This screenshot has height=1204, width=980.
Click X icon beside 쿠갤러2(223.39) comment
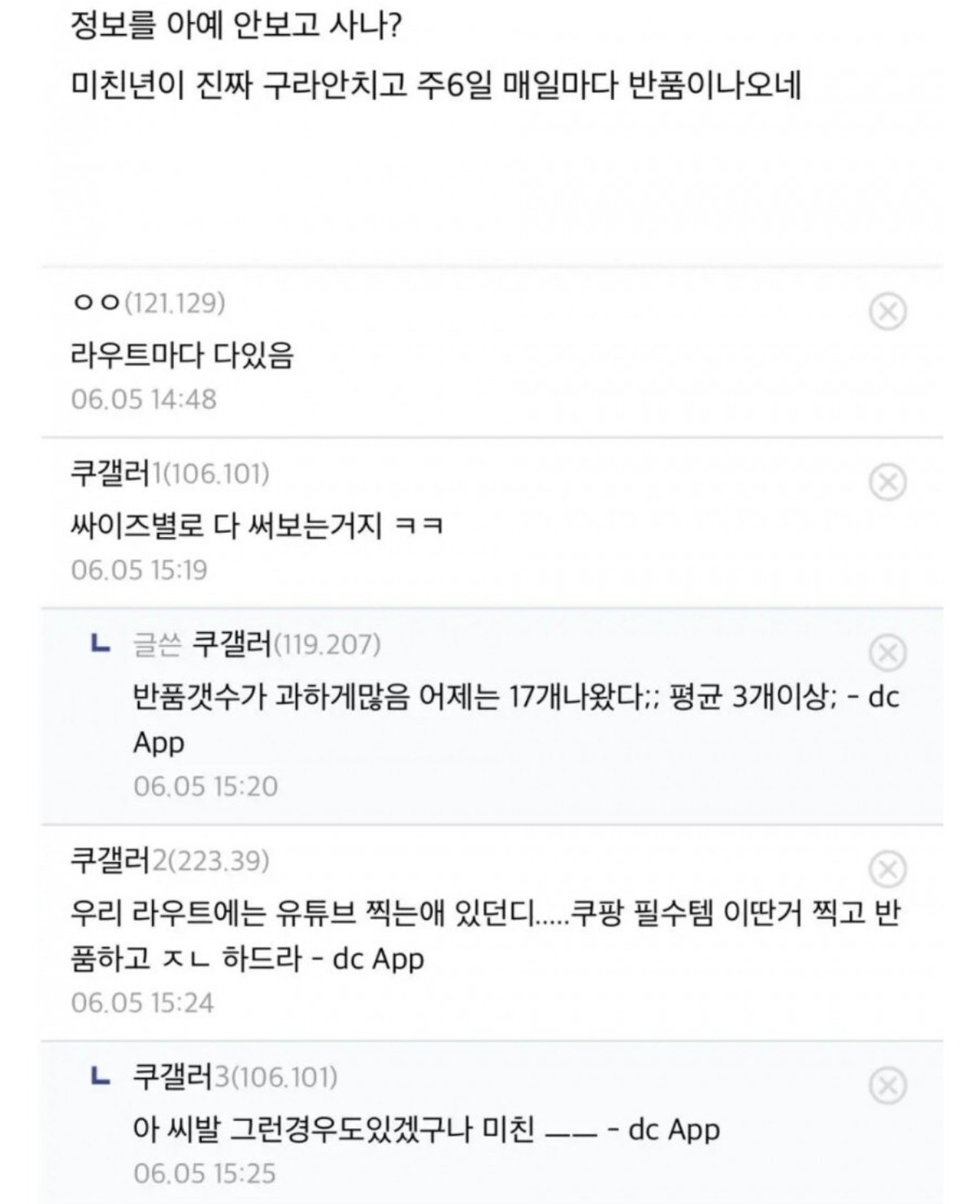pos(887,869)
